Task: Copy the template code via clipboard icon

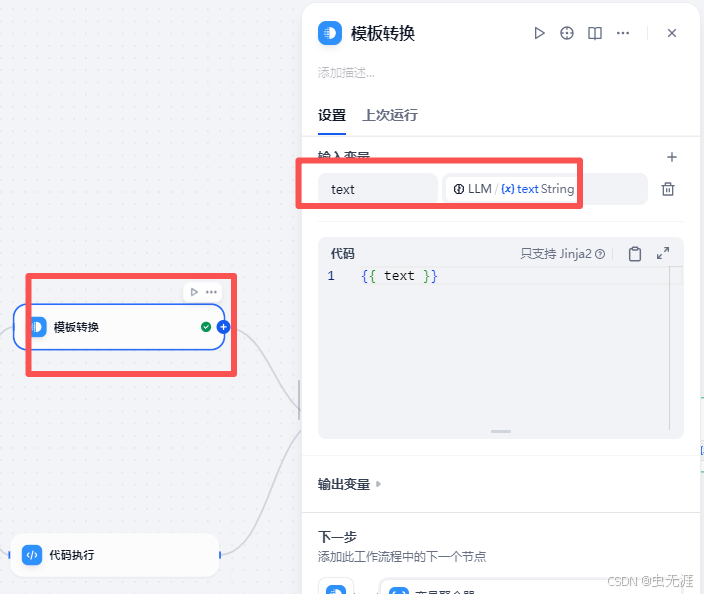Action: click(634, 254)
